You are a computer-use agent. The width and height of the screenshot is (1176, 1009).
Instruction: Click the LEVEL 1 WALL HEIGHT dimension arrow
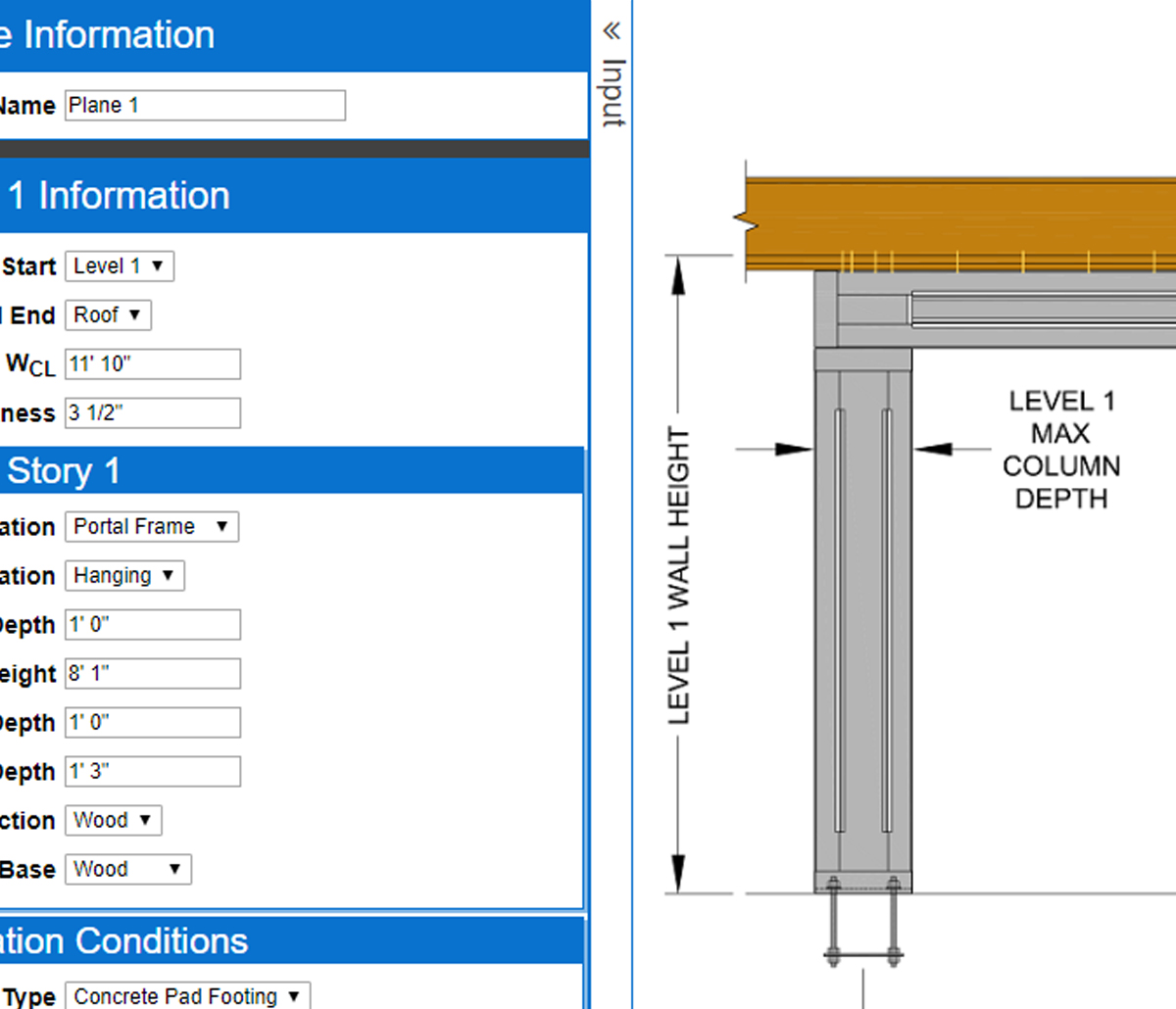[677, 272]
